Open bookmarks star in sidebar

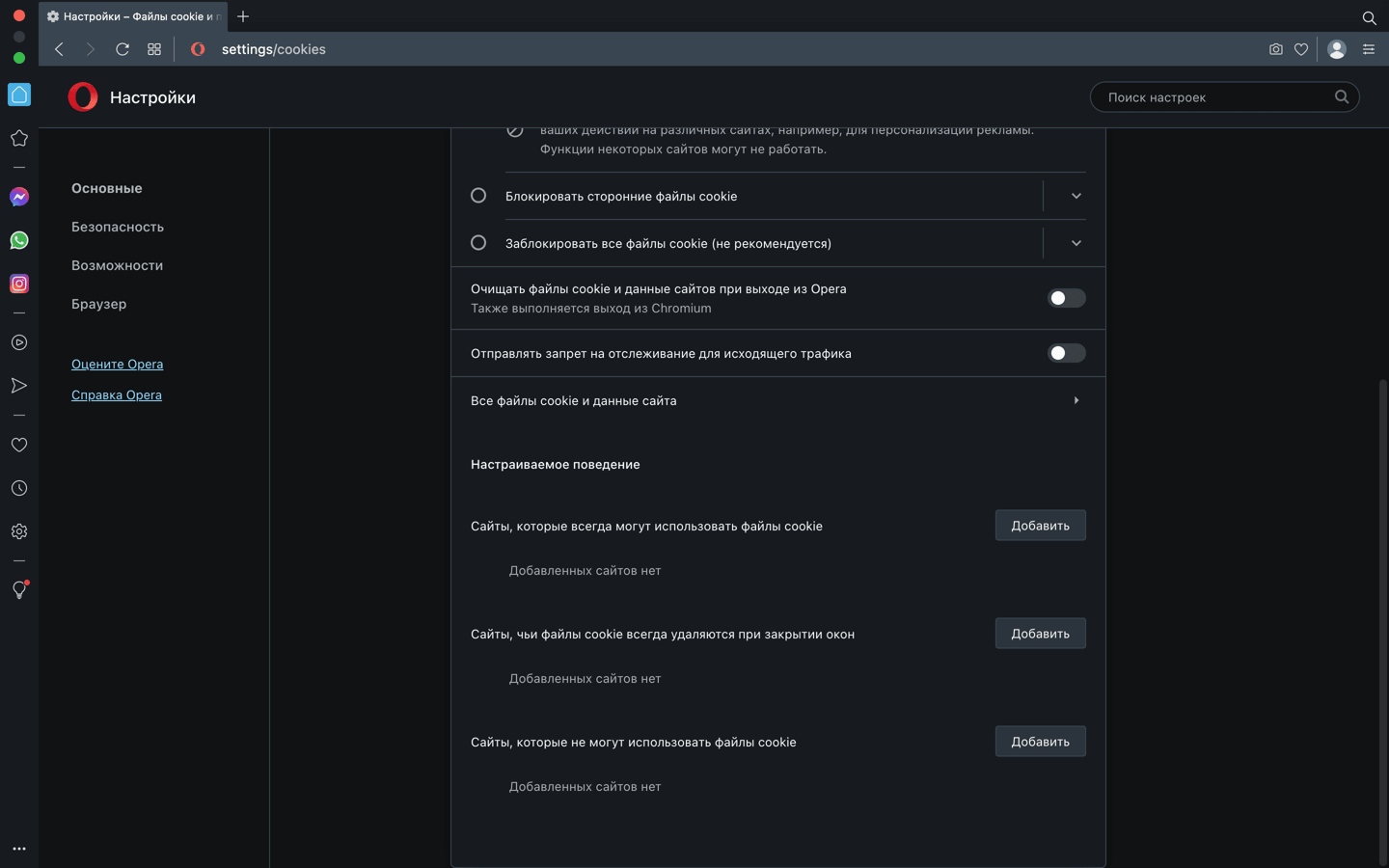(19, 139)
